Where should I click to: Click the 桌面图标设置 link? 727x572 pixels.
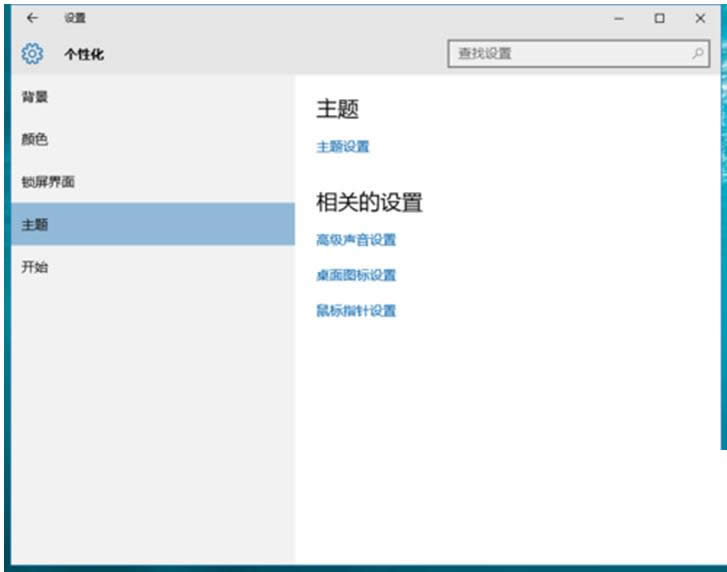(356, 275)
